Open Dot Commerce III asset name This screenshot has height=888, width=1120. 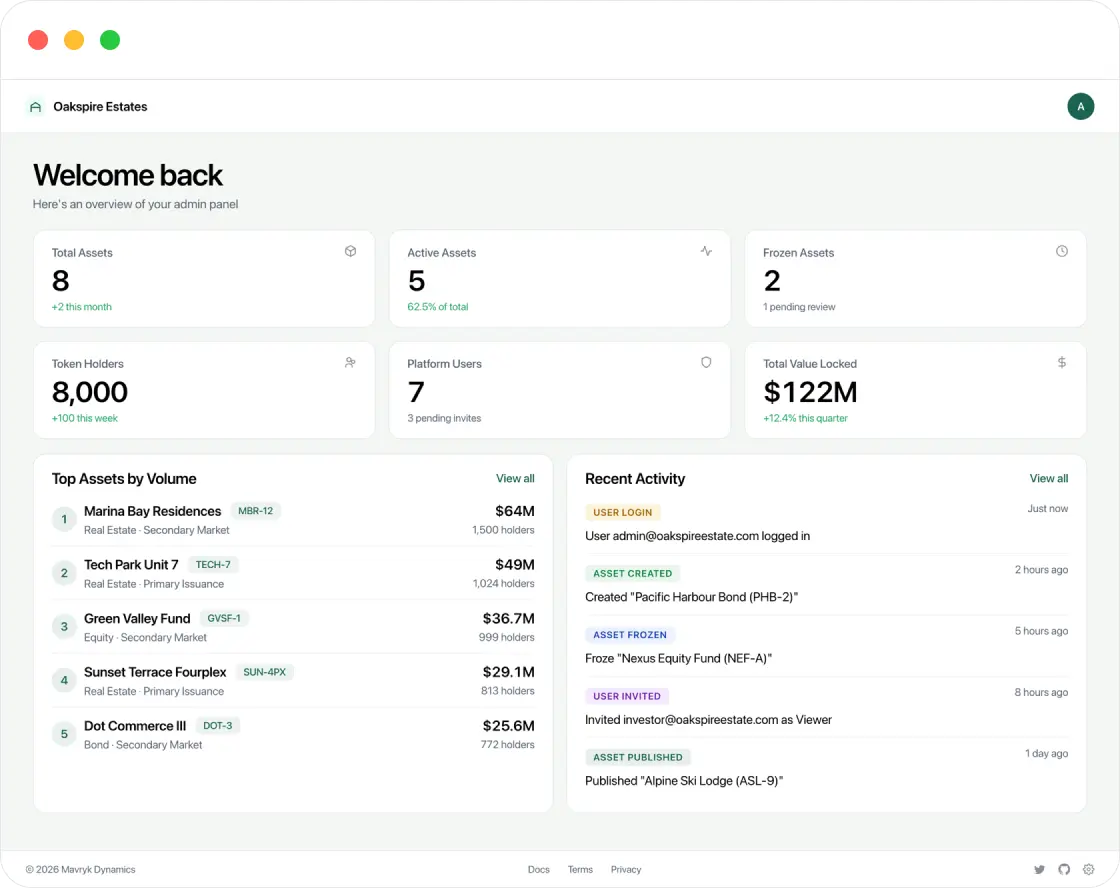(134, 725)
